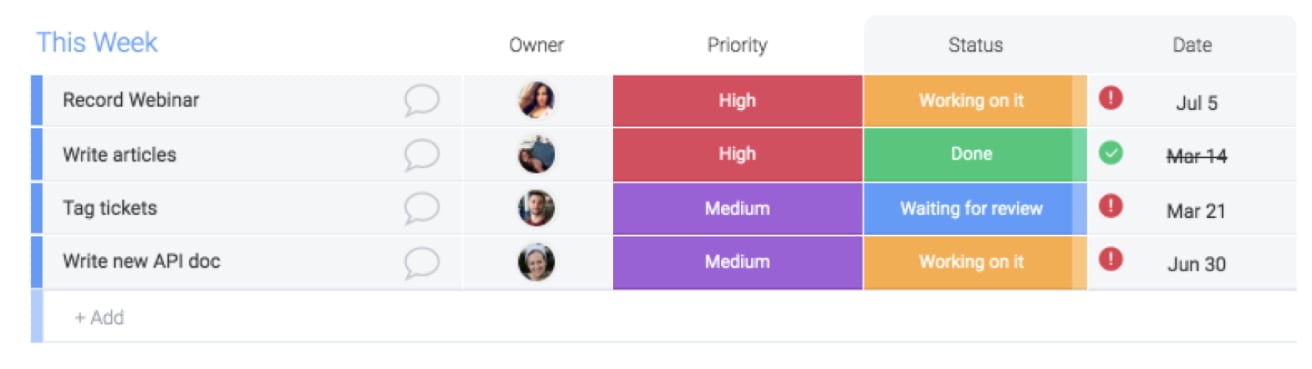Viewport: 1312px width, 369px height.
Task: Click the overdue warning icon beside Mar 21
Action: click(1111, 206)
